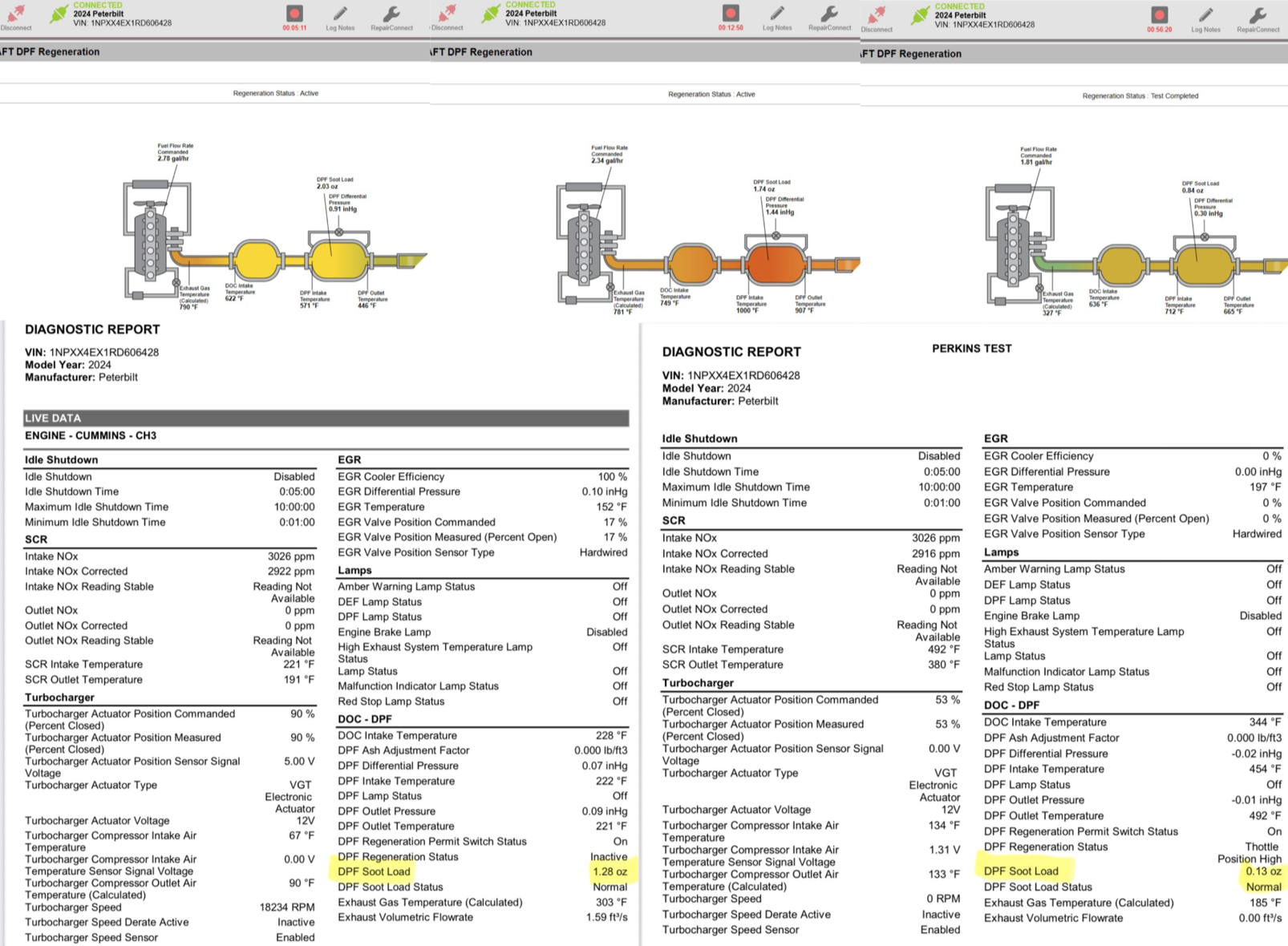Click highlighted DPF Soot Load value 0.13 oz

pyautogui.click(x=1263, y=871)
